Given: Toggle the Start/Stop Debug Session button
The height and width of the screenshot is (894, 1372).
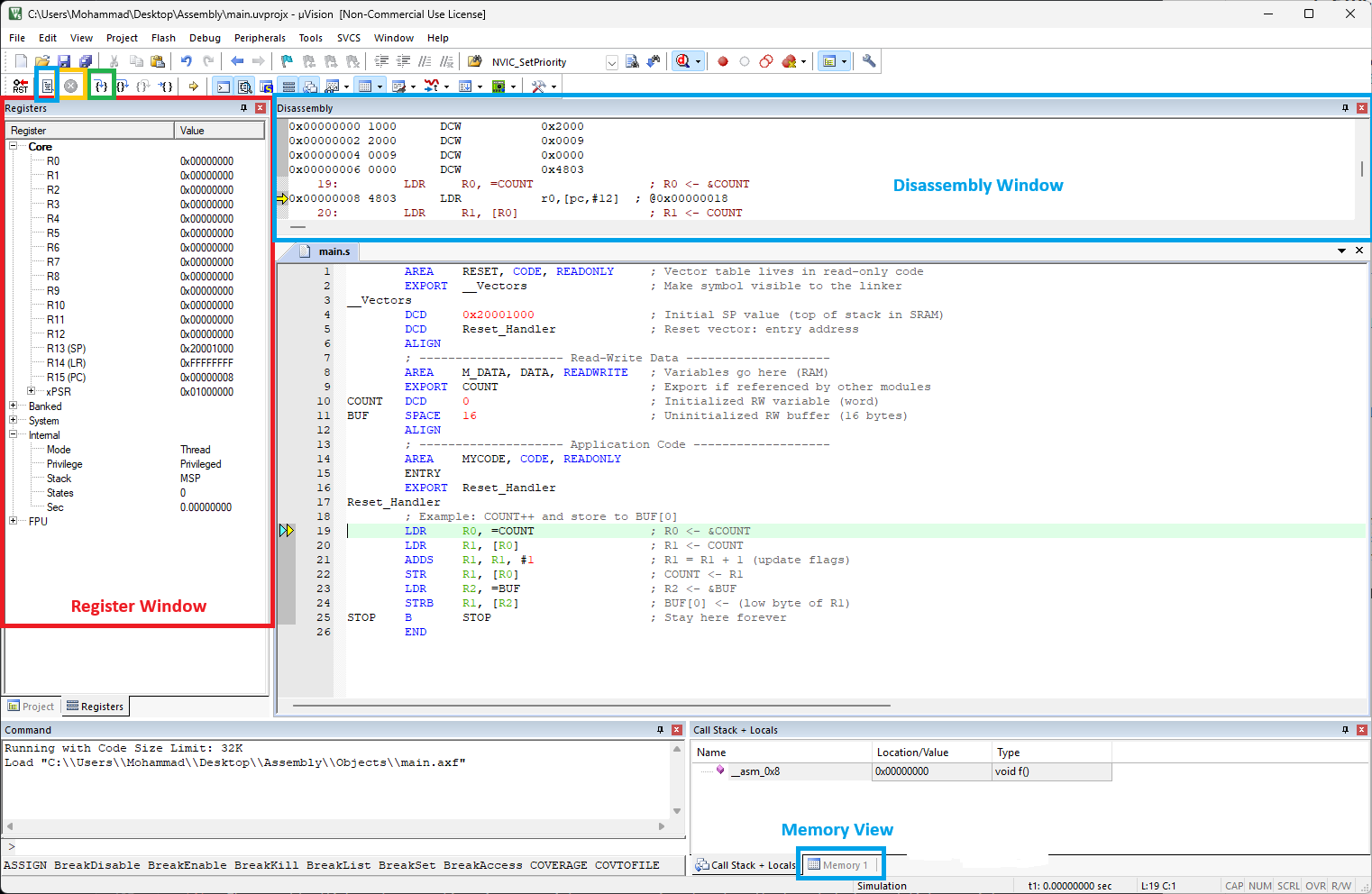Looking at the screenshot, I should pyautogui.click(x=683, y=61).
